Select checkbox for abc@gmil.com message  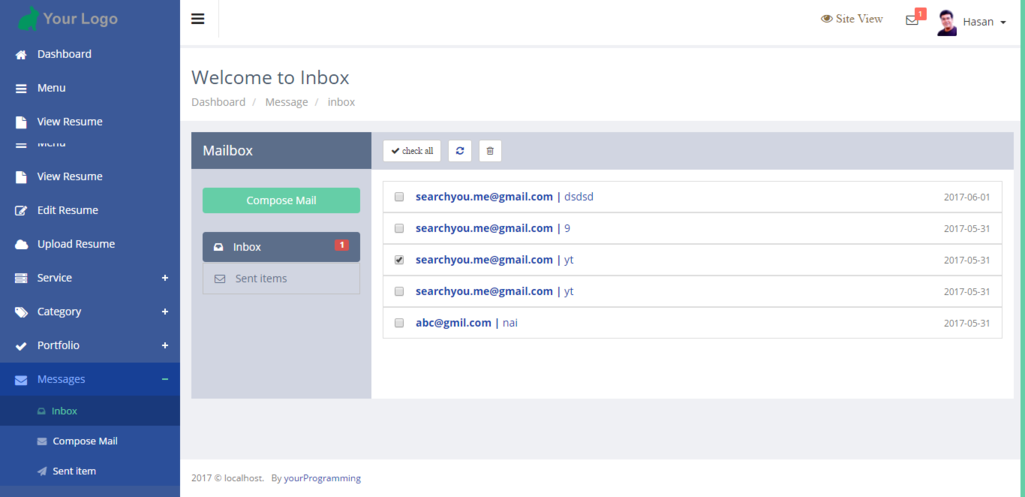(x=399, y=323)
